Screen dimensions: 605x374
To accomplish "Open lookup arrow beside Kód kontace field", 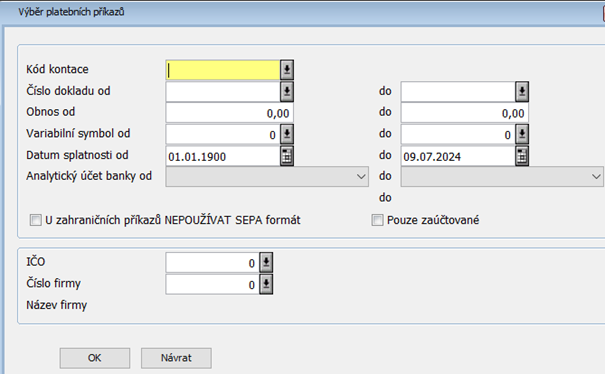I will pos(287,70).
